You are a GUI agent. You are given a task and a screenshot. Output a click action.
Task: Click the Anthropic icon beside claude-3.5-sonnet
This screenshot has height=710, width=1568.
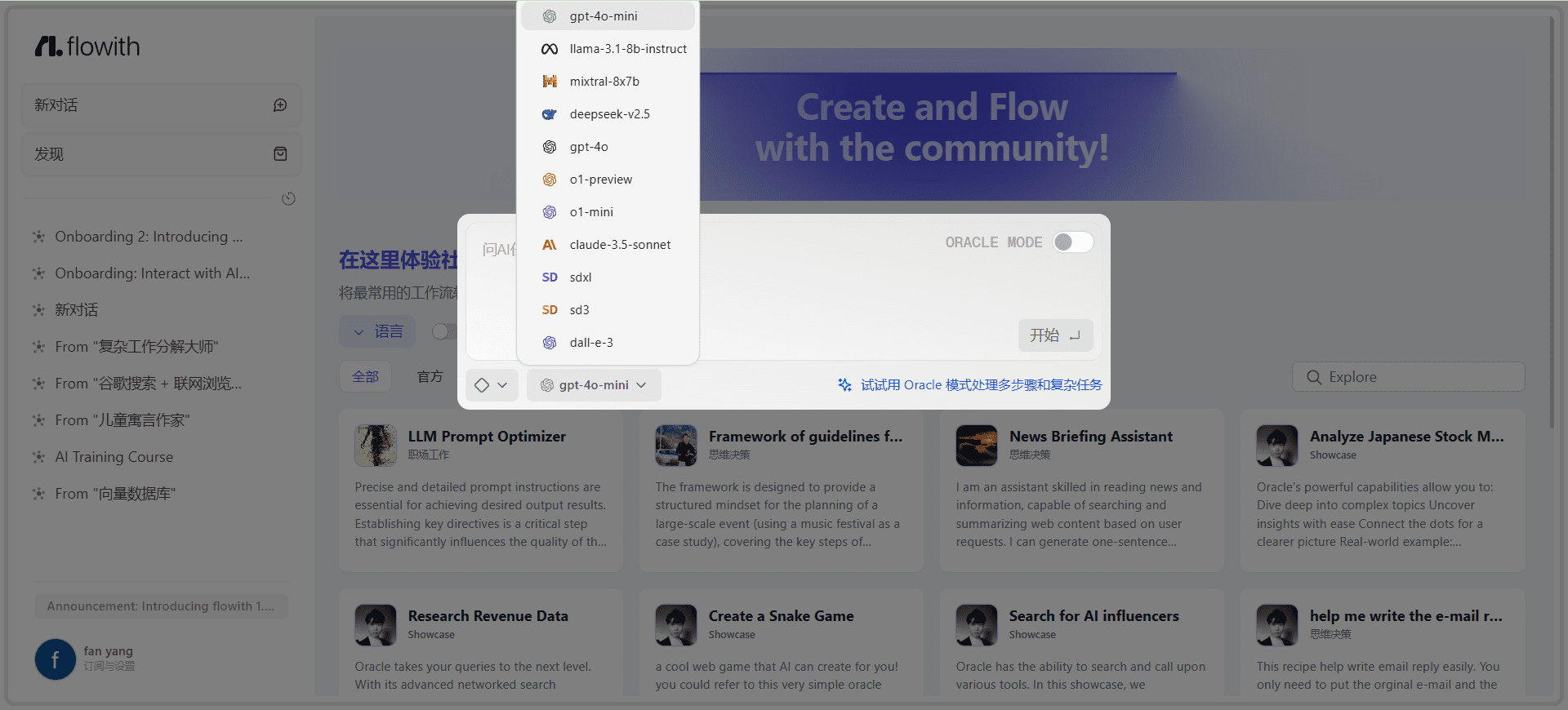coord(550,245)
